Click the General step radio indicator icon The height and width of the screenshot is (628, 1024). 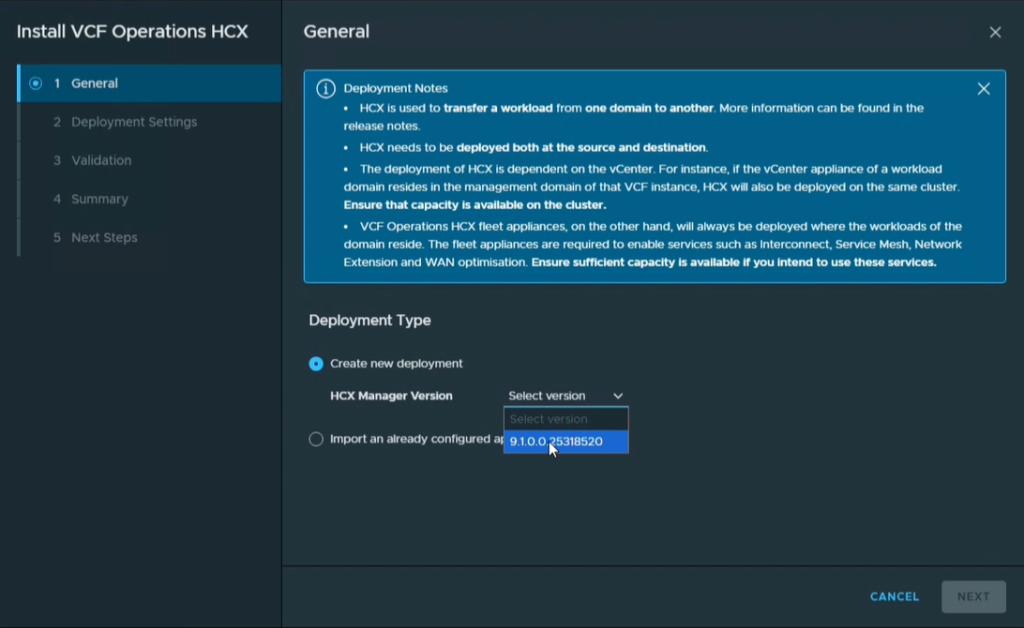pyautogui.click(x=35, y=83)
